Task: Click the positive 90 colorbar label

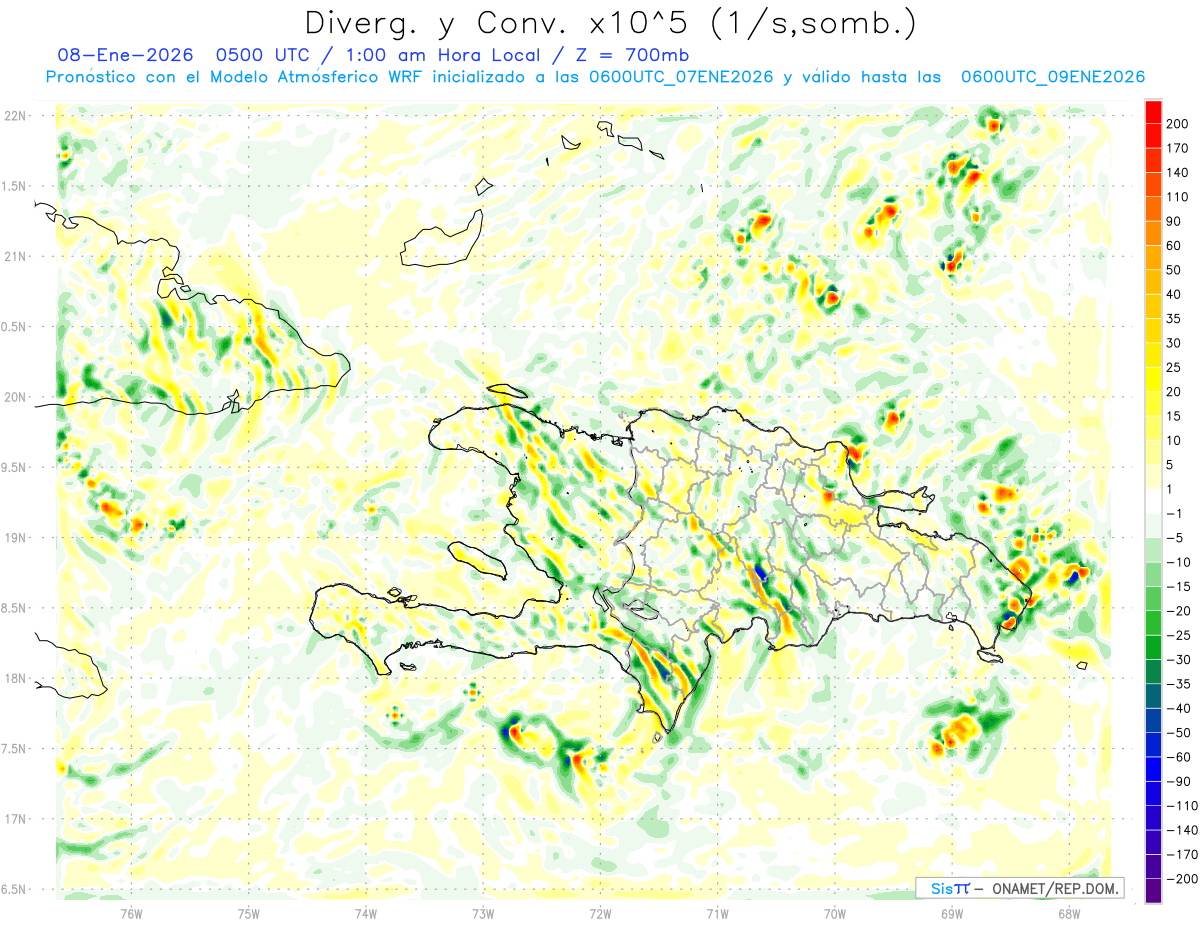Action: 1174,221
